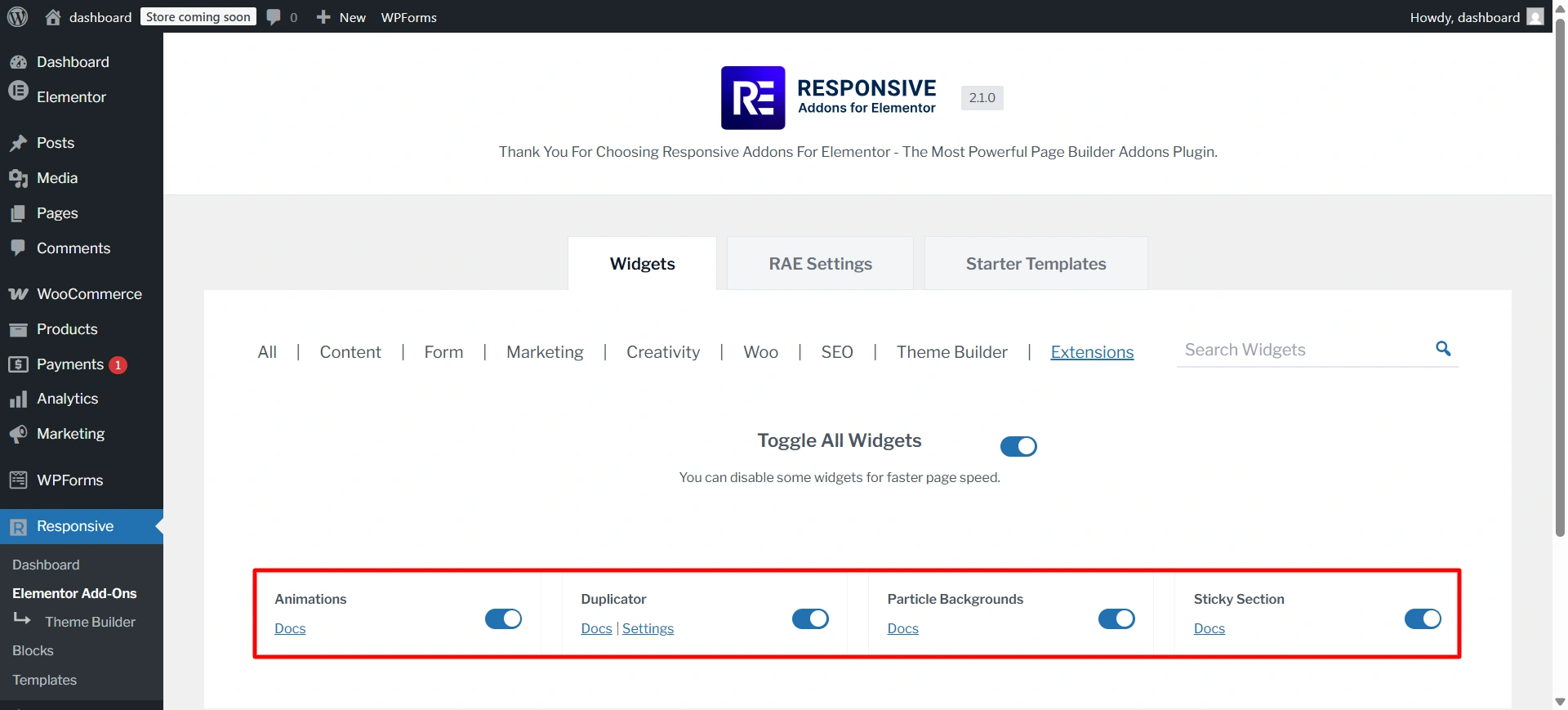Click the Marketing megaphone icon

pyautogui.click(x=18, y=434)
